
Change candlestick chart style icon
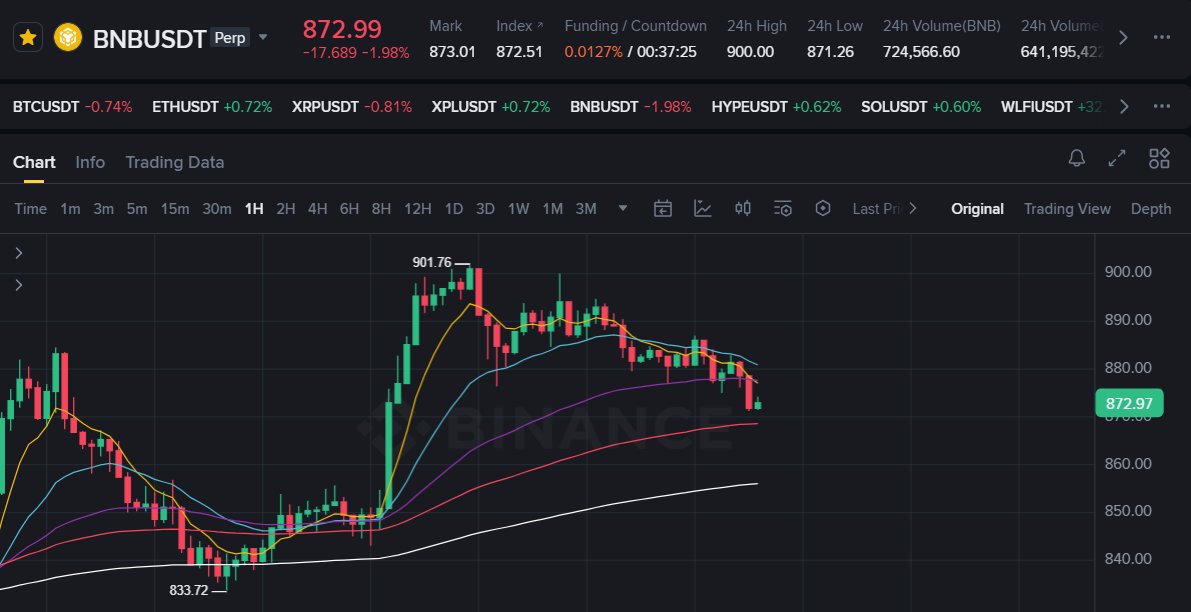coord(743,208)
